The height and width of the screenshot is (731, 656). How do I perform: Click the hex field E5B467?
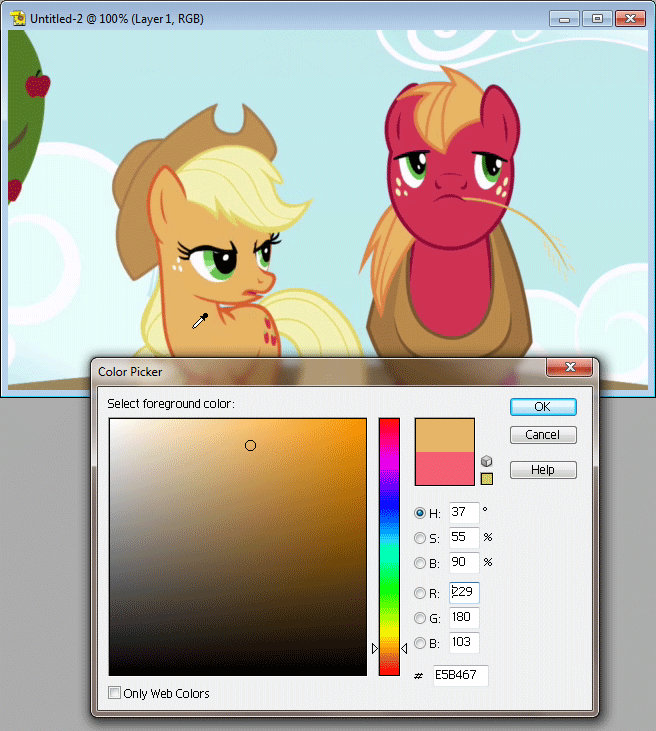point(461,675)
